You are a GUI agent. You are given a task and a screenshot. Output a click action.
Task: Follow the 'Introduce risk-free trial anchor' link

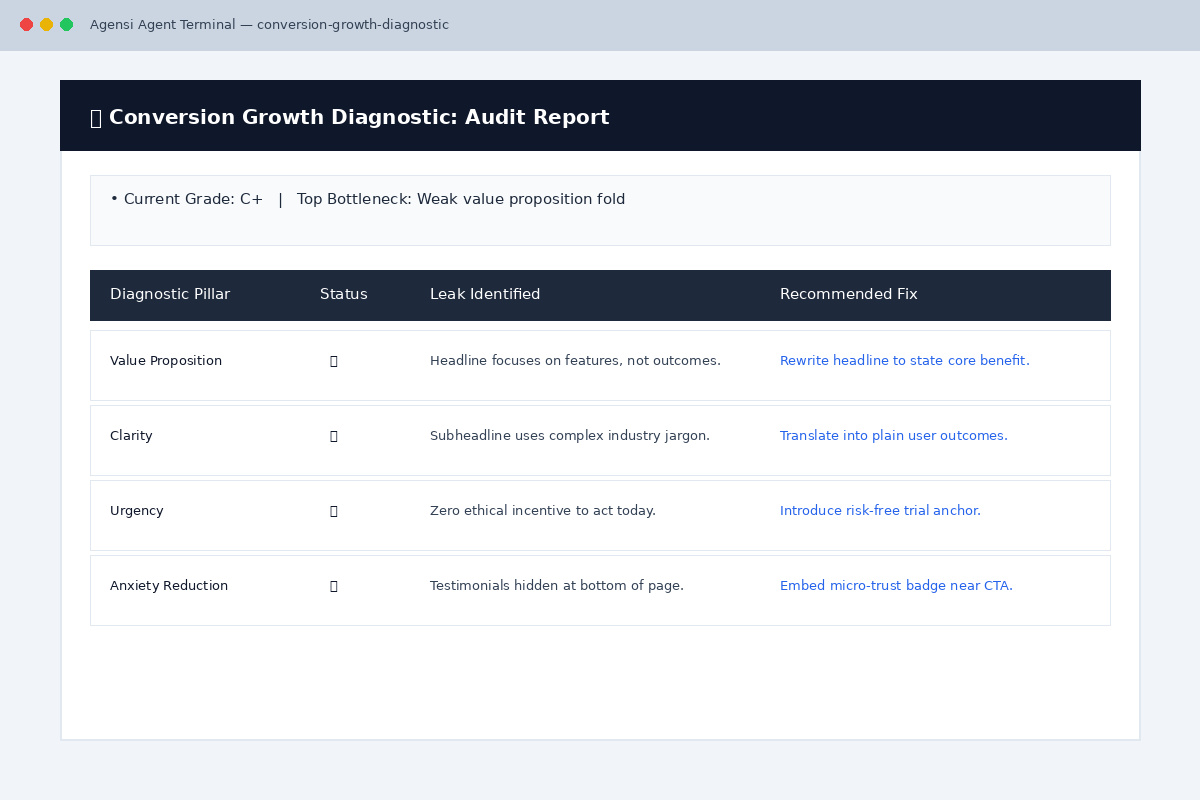[x=880, y=511]
